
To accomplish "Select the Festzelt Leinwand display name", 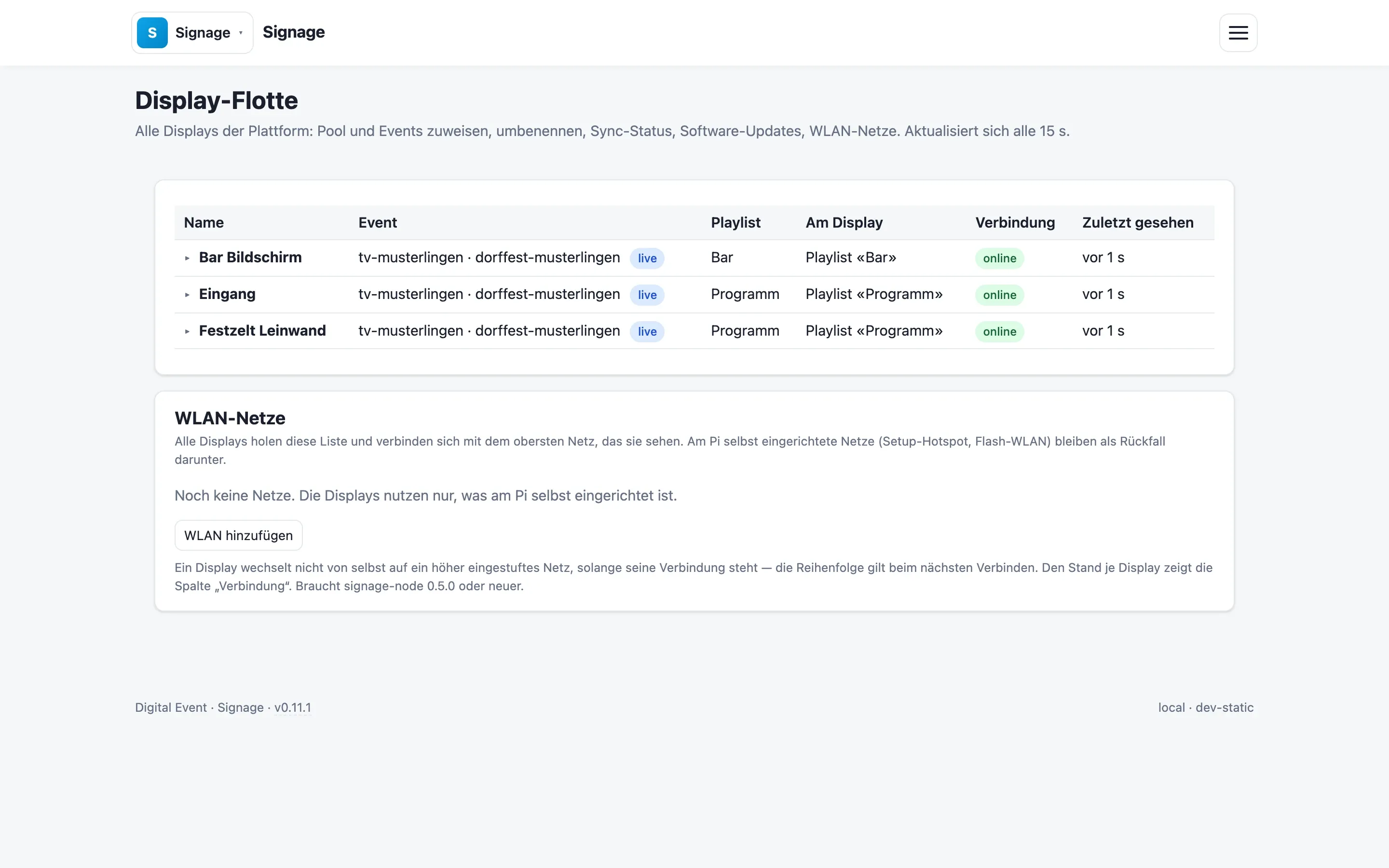I will (262, 331).
